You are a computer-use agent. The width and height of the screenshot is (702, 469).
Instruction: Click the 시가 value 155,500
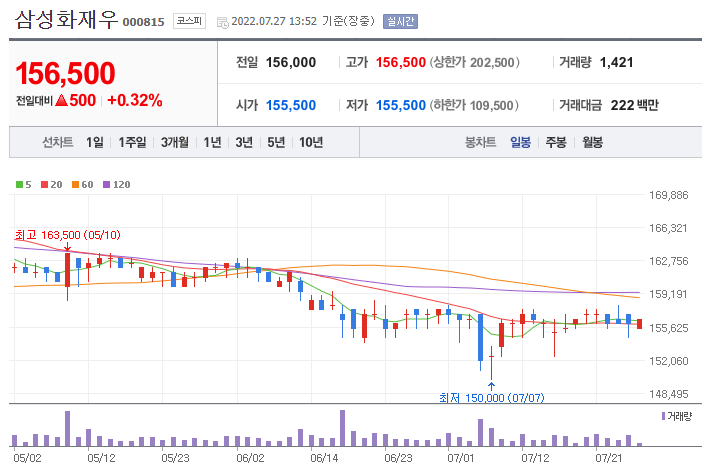[291, 105]
